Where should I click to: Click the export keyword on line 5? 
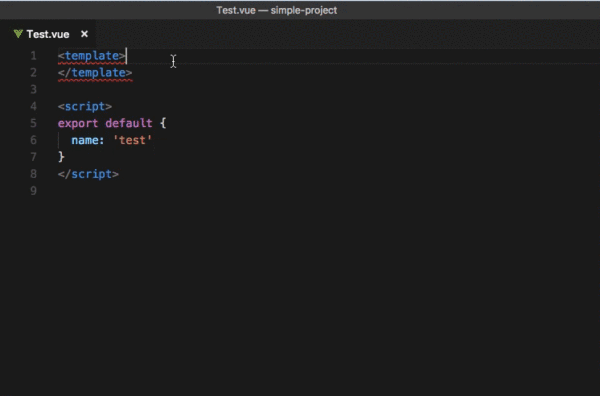(78, 123)
